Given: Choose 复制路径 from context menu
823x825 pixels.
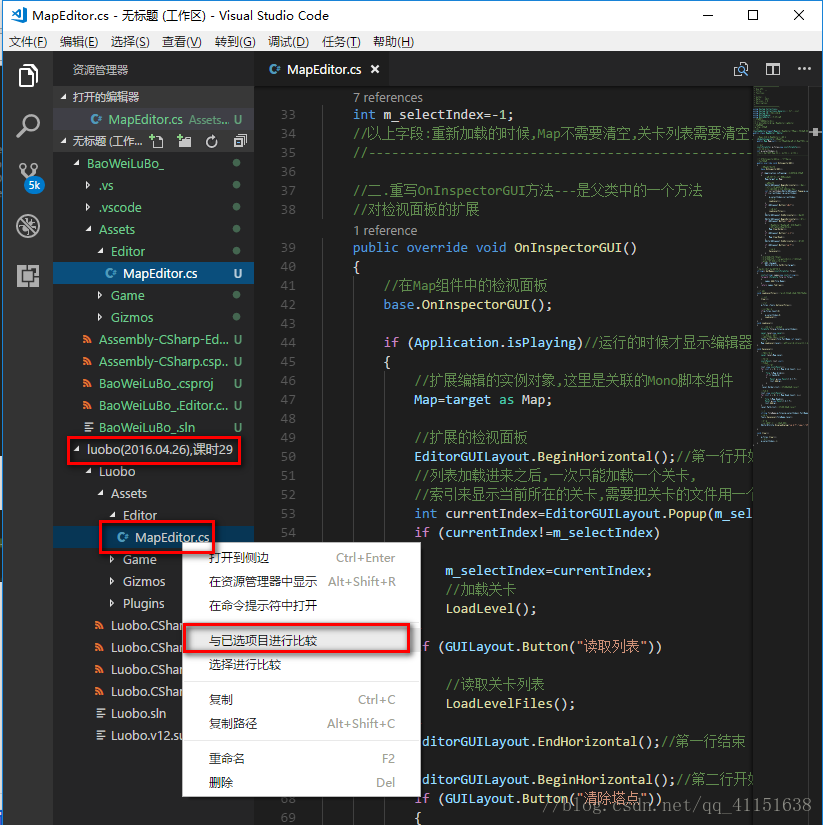Looking at the screenshot, I should [302, 723].
